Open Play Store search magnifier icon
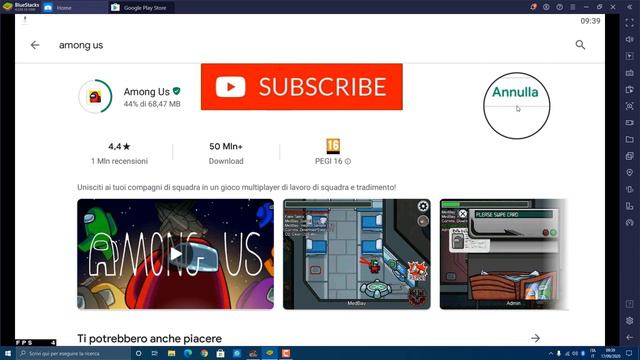Screen dimensions: 640x360 (x=580, y=44)
